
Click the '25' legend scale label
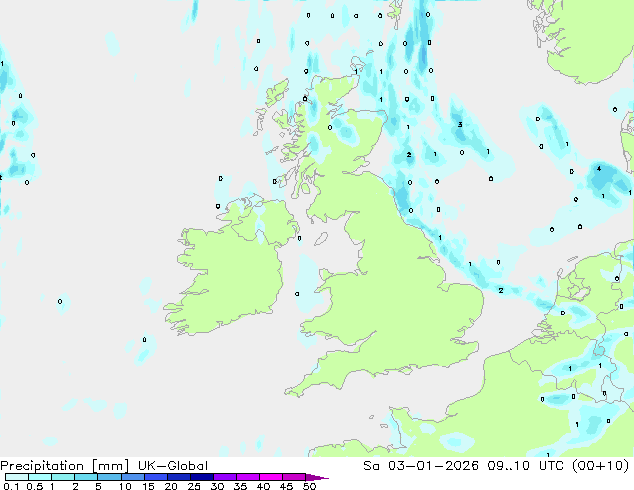194,486
